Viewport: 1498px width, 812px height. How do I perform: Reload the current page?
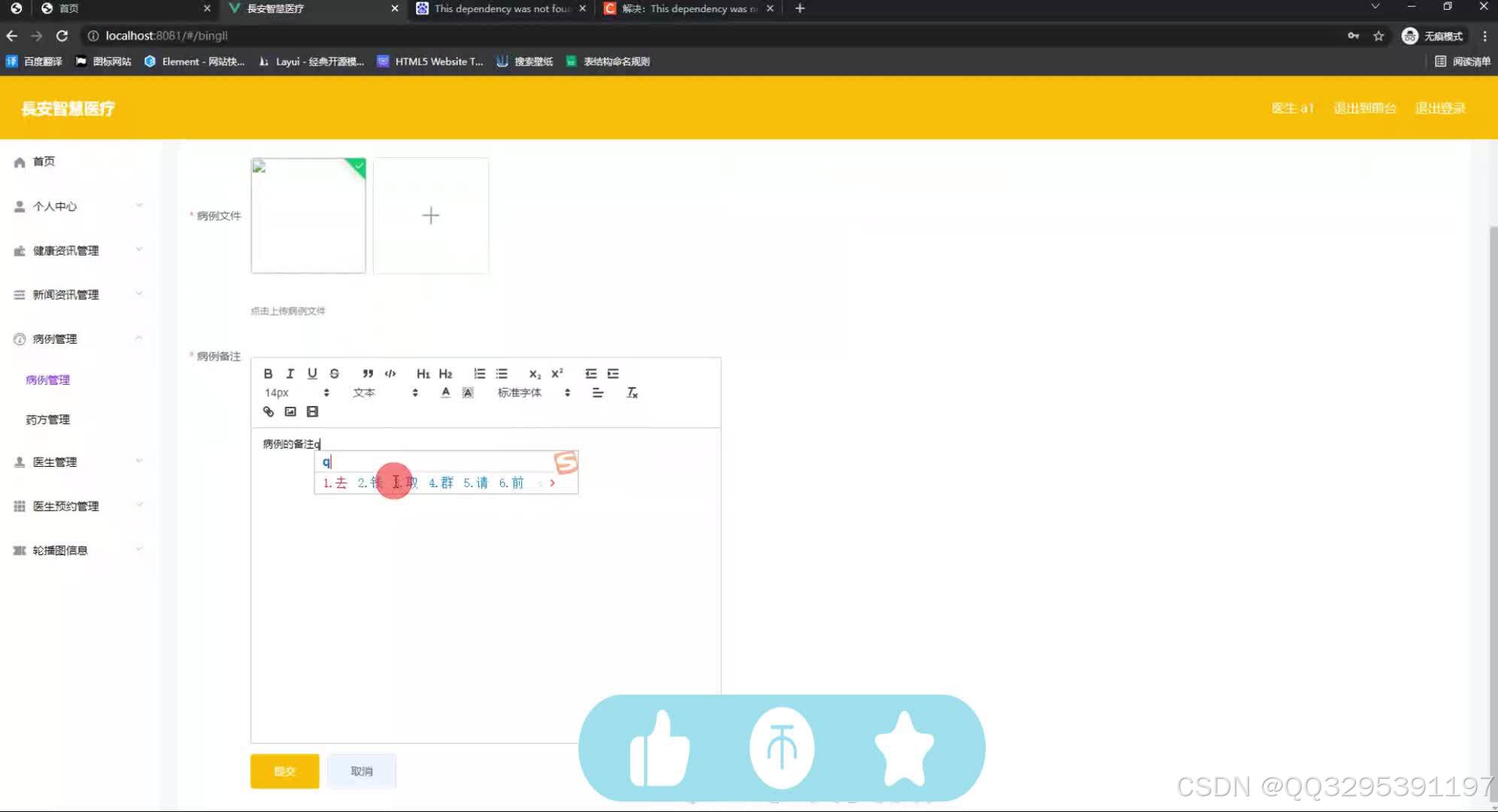tap(62, 35)
